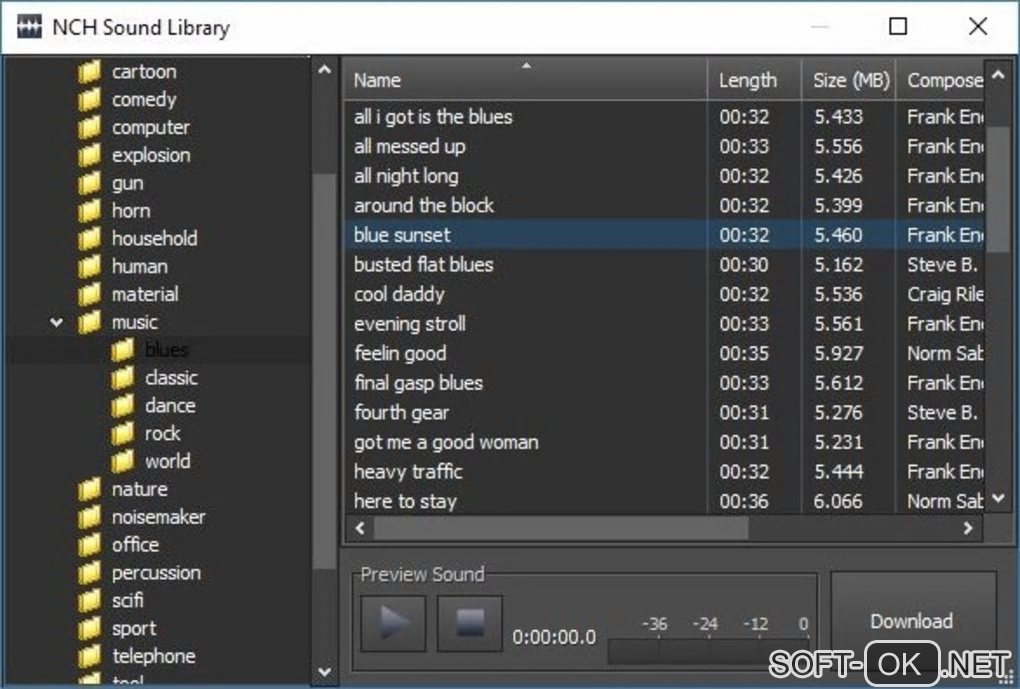Open the office folder icon
The width and height of the screenshot is (1020, 689).
pos(90,545)
